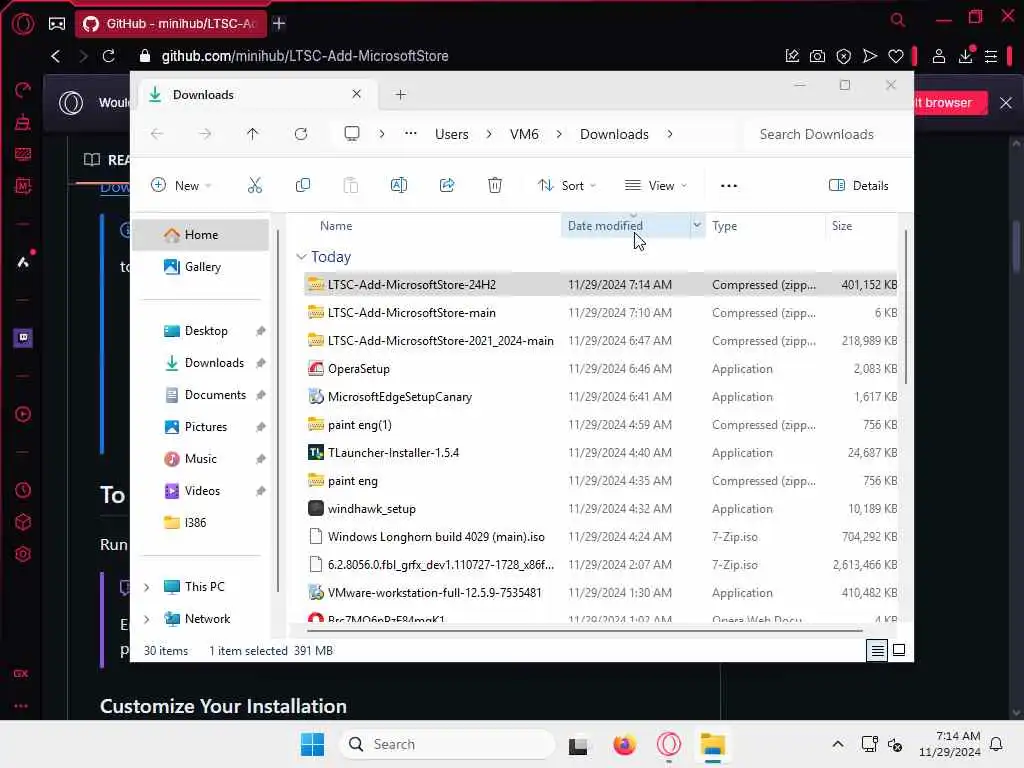Open the See more (…) toolbar menu

click(x=729, y=185)
